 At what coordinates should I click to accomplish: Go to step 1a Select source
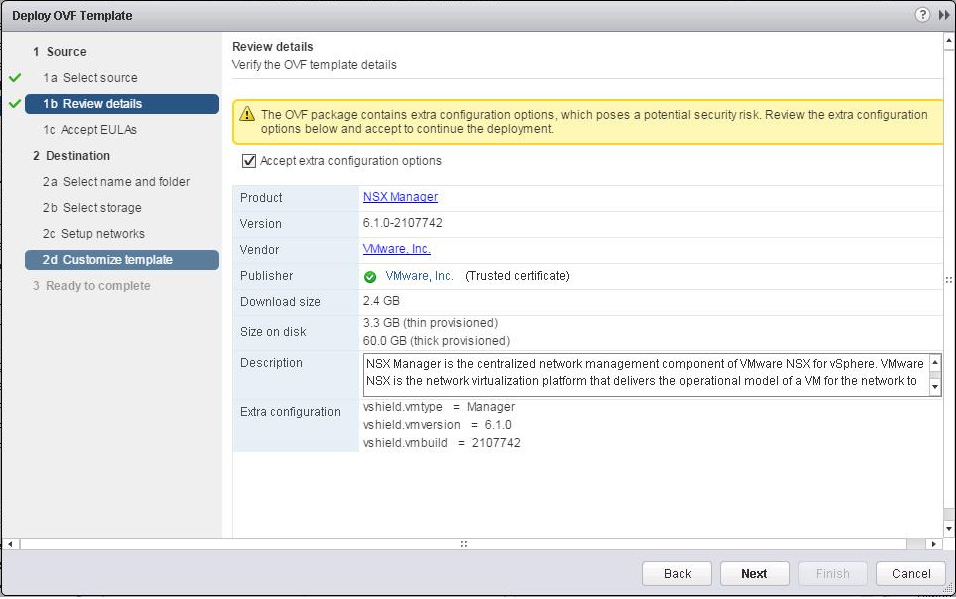[x=90, y=77]
